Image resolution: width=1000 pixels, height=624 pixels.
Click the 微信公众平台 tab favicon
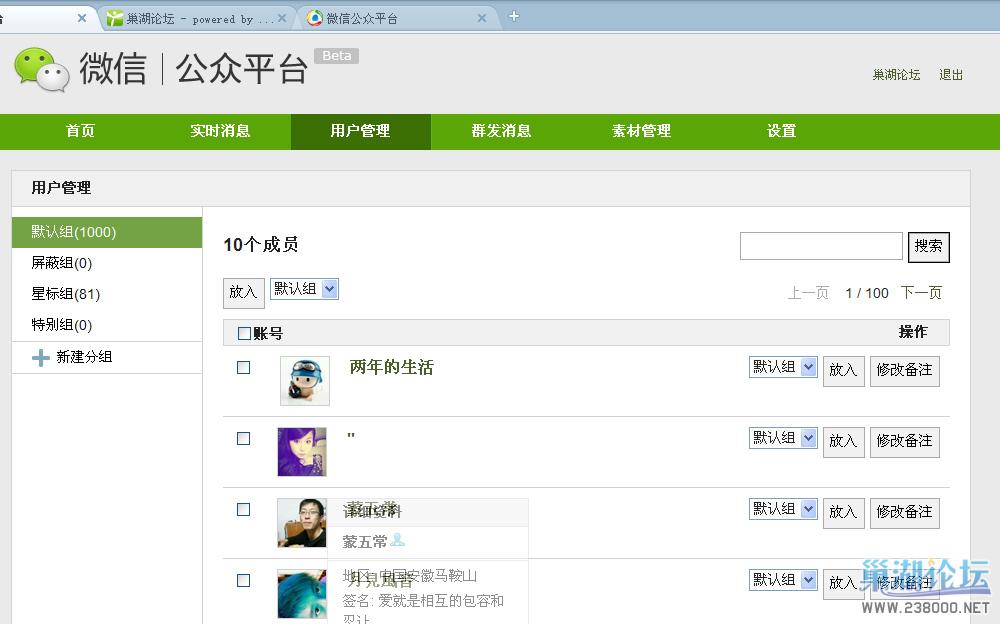(x=314, y=19)
